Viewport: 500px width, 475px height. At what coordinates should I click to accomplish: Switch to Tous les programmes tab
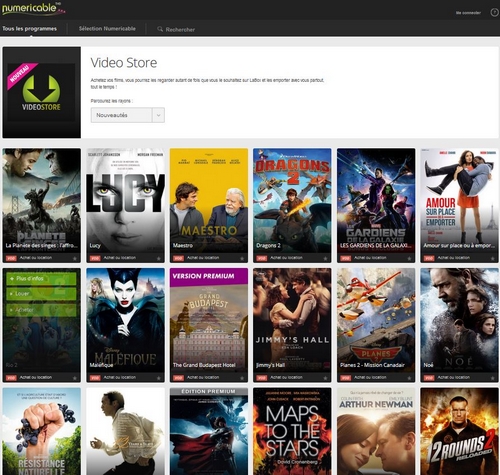click(x=29, y=29)
